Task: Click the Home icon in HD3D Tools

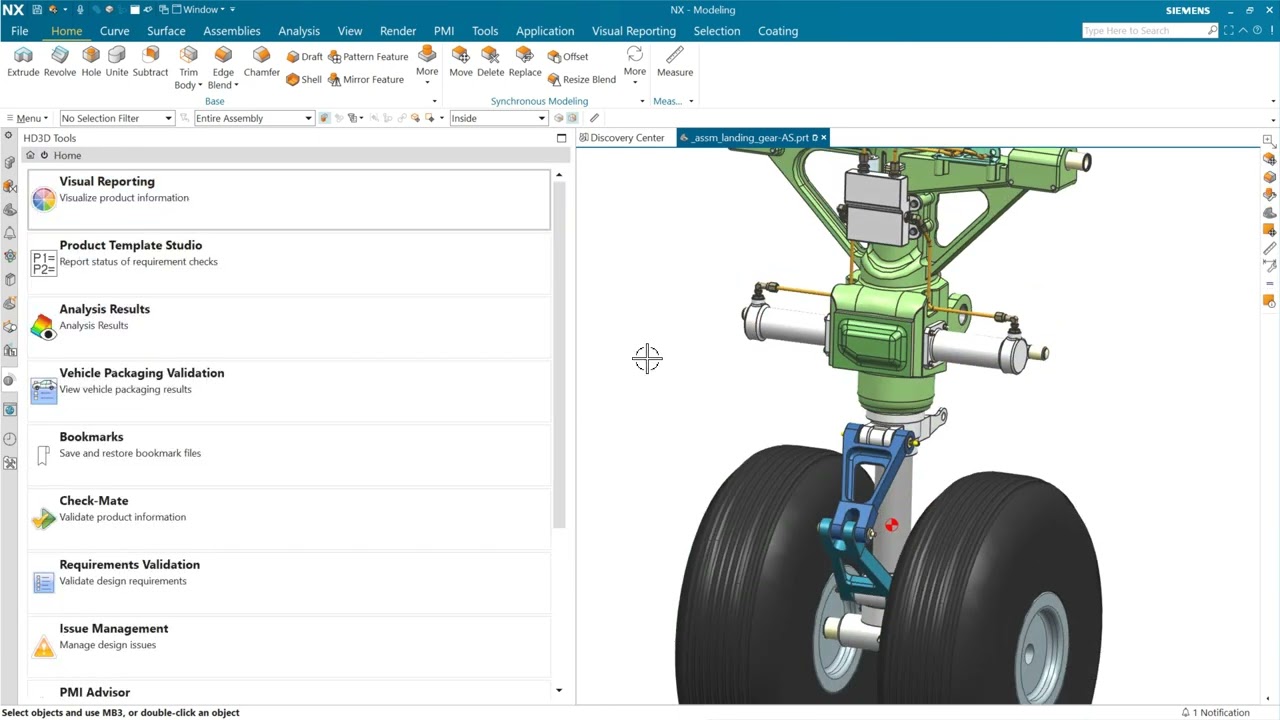Action: (x=30, y=155)
